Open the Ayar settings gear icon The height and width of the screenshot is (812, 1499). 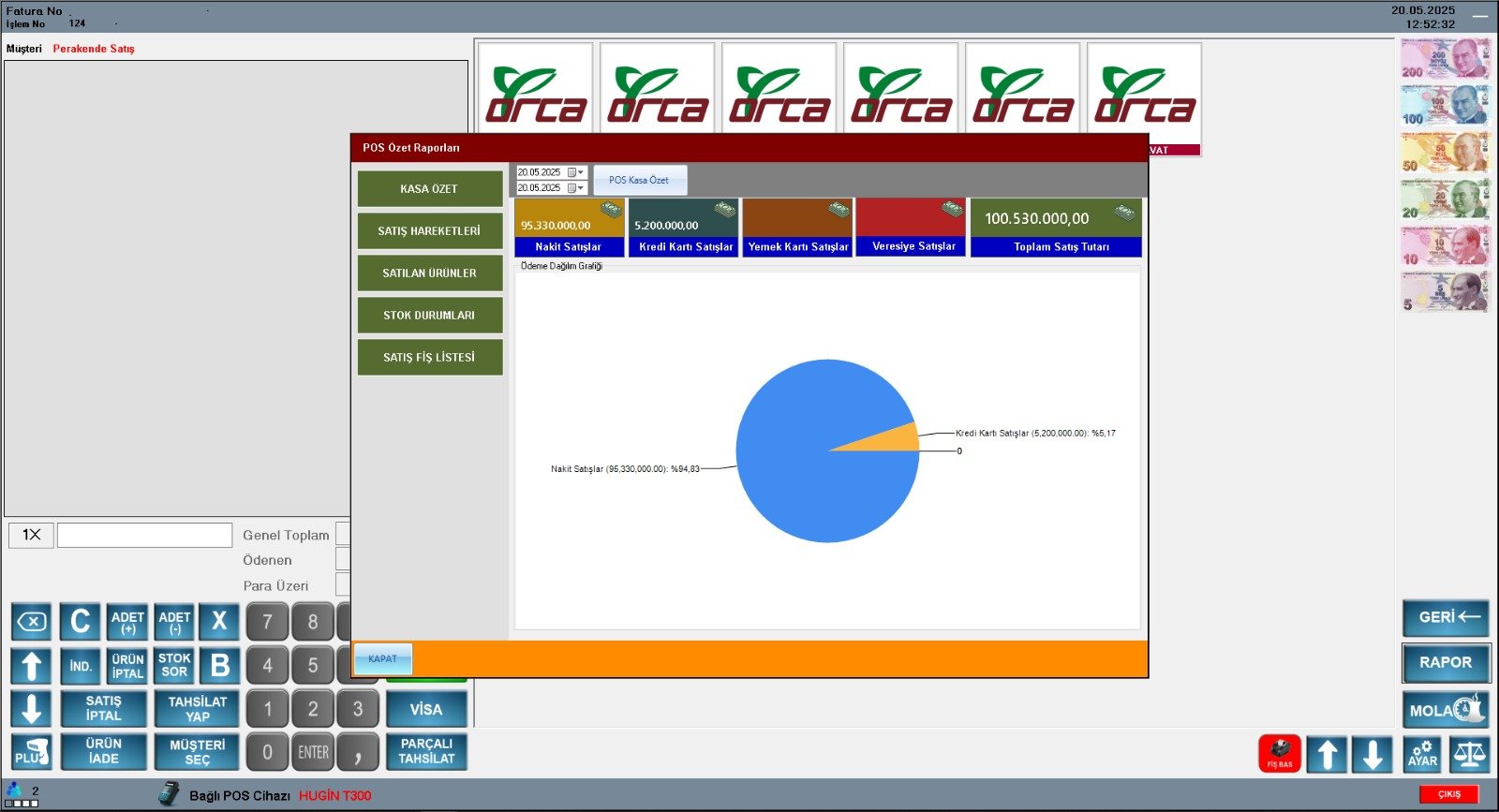coord(1422,753)
